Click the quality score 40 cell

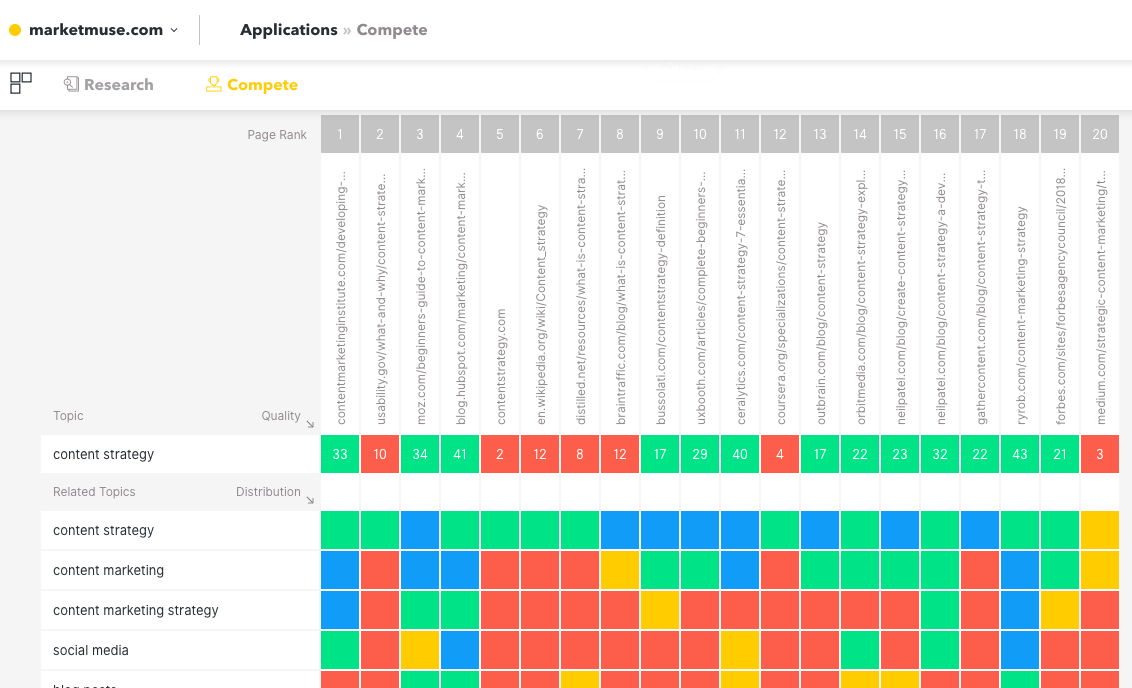pyautogui.click(x=740, y=454)
